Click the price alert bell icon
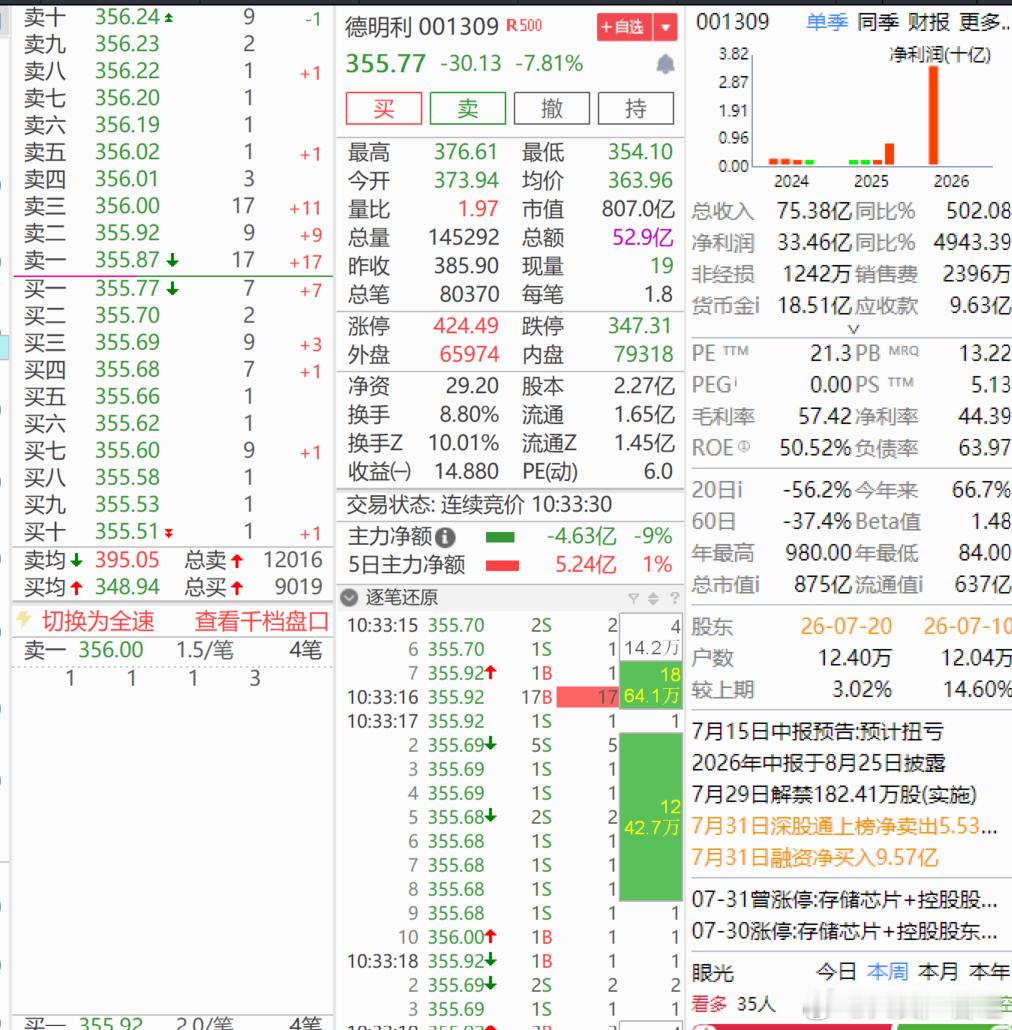1012x1030 pixels. click(665, 64)
